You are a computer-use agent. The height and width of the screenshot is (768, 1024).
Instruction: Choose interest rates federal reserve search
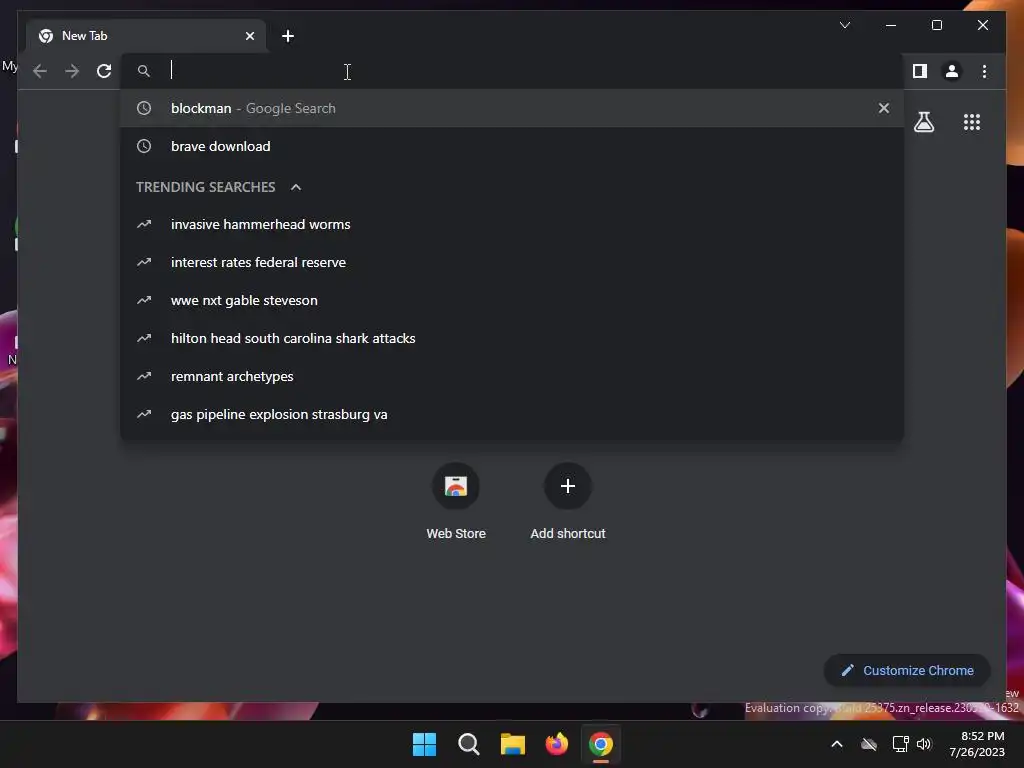512,263
